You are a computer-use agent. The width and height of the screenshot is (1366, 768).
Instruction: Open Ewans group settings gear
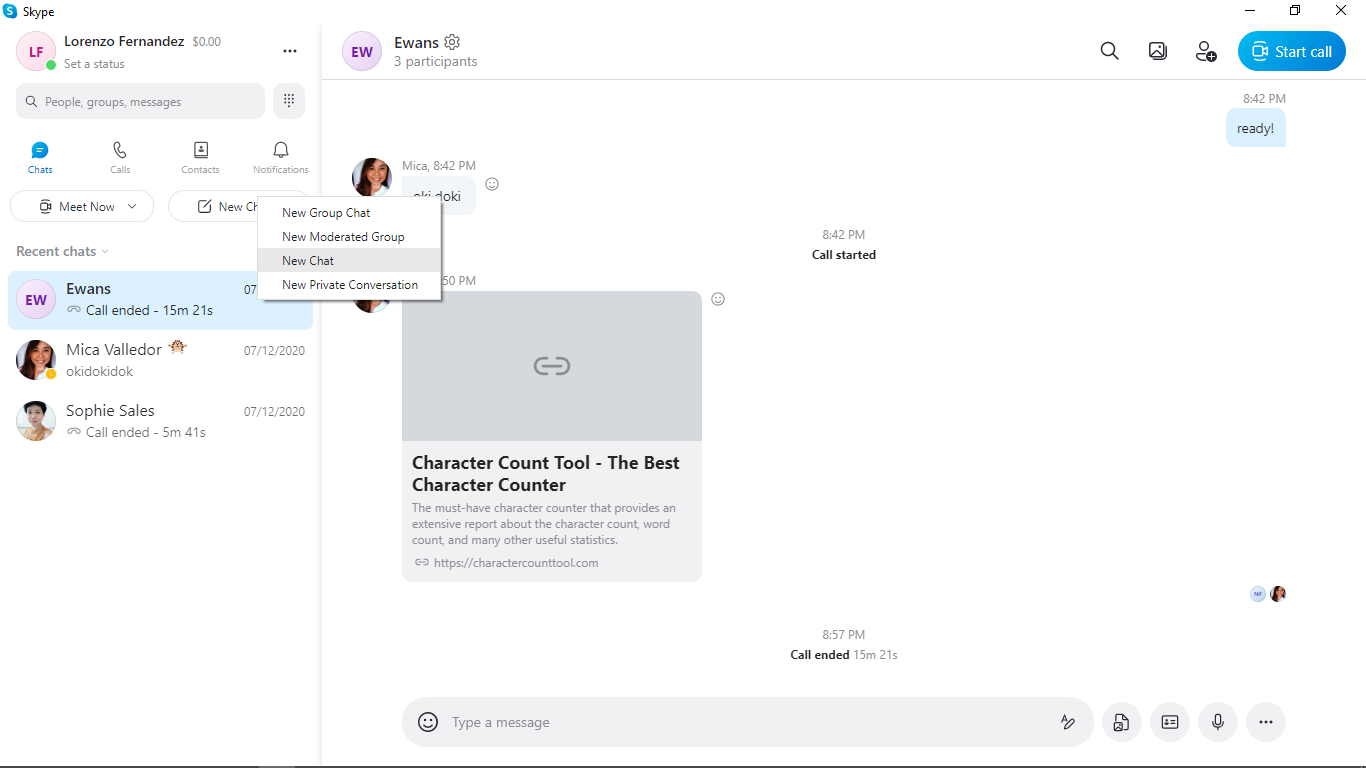coord(452,42)
